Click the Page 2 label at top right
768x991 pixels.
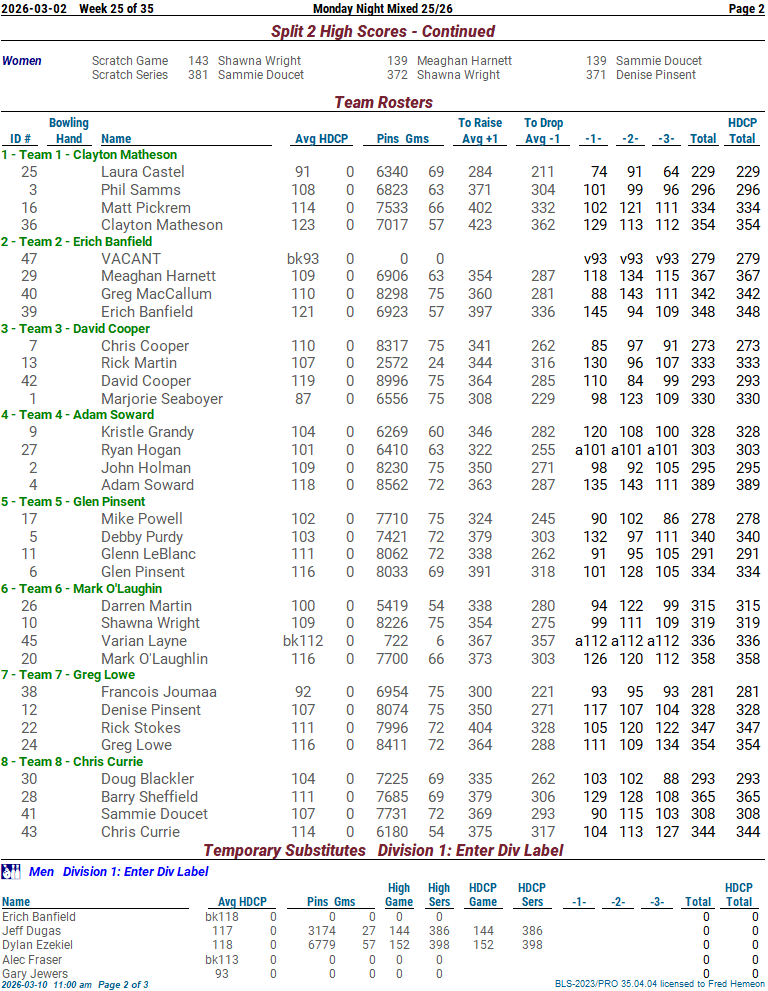point(746,9)
